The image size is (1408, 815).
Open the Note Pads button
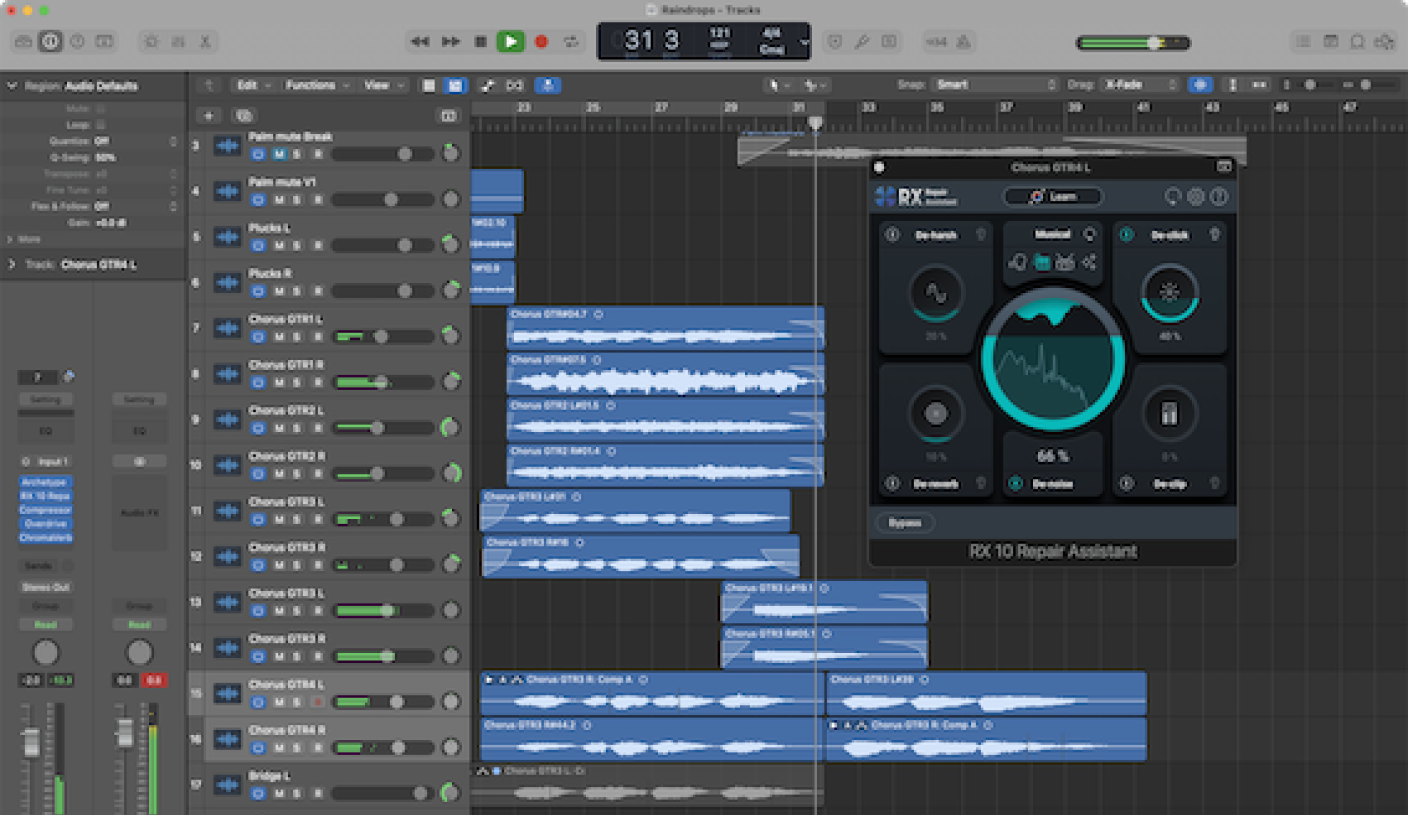click(x=1330, y=42)
